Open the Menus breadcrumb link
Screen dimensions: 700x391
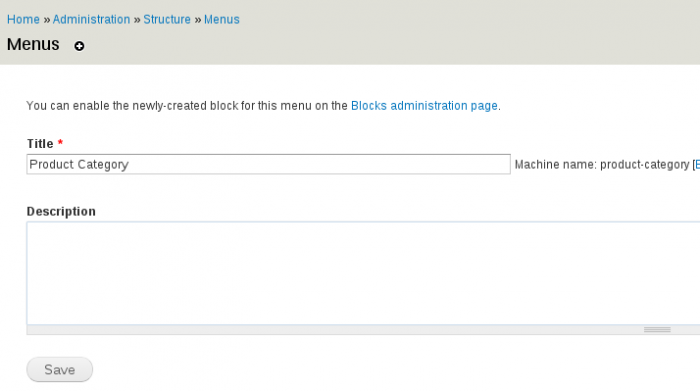pyautogui.click(x=222, y=20)
